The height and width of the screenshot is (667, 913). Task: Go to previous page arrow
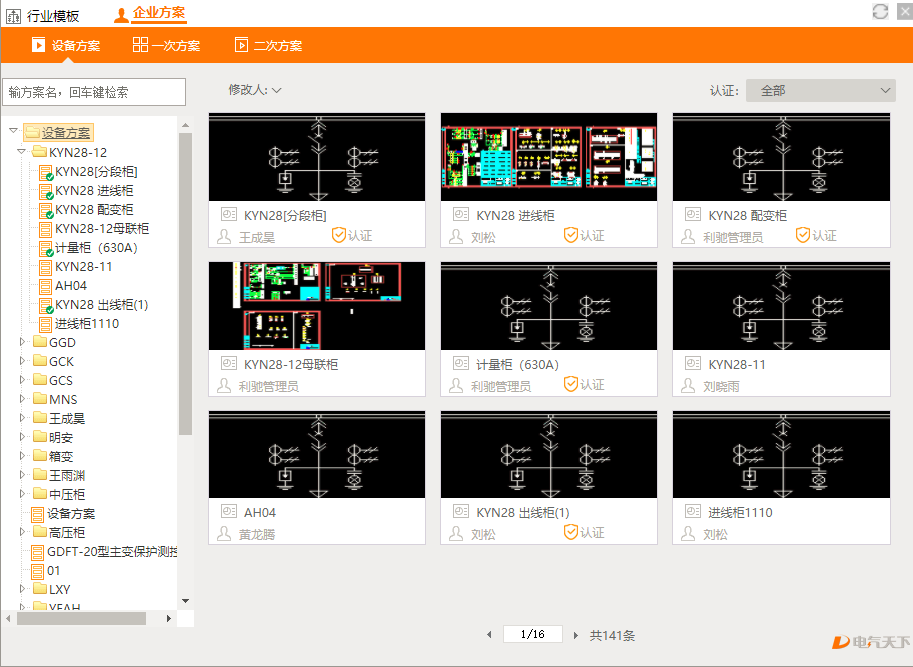(489, 635)
